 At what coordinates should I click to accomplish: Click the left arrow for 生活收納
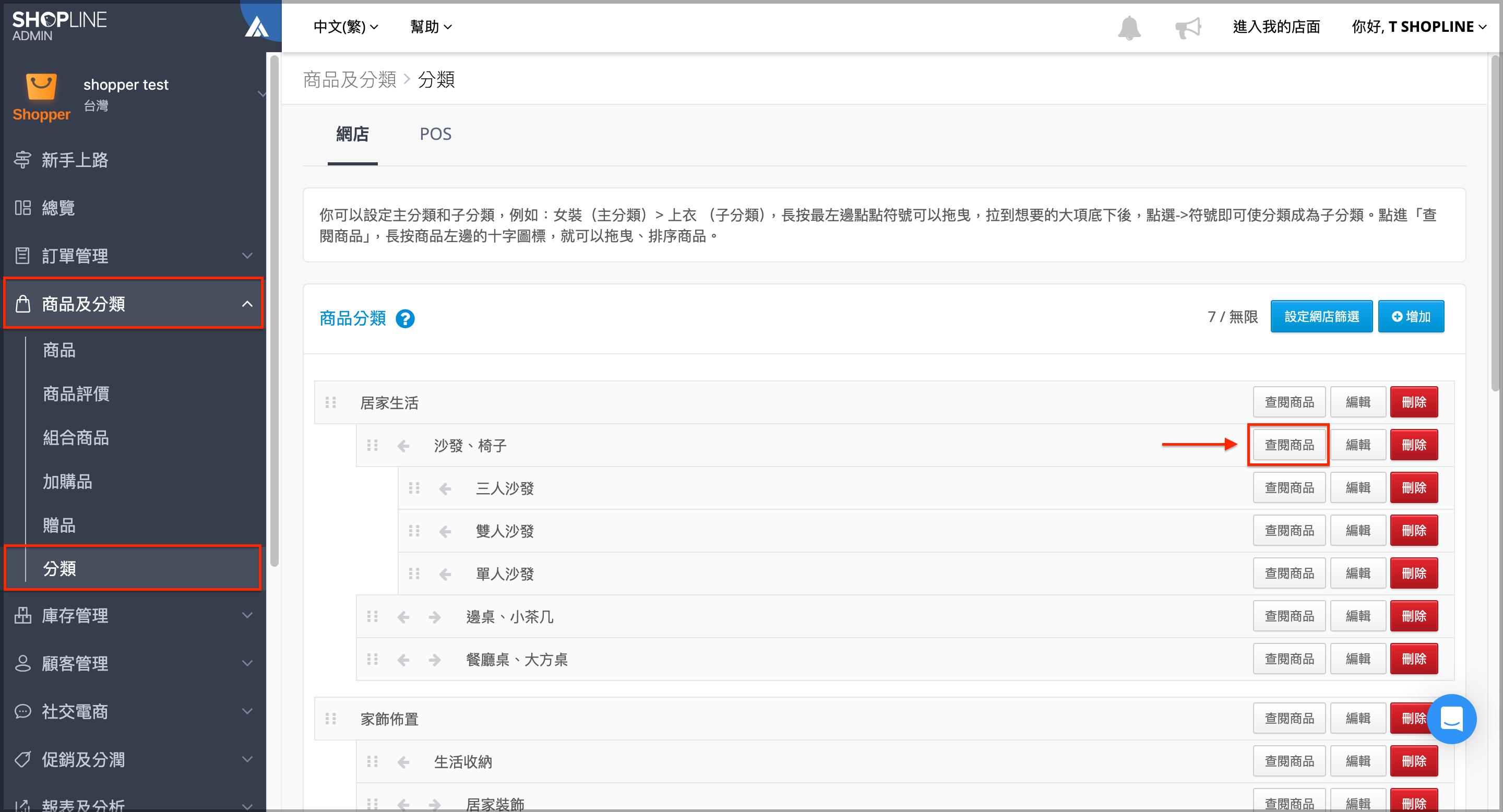pyautogui.click(x=403, y=762)
